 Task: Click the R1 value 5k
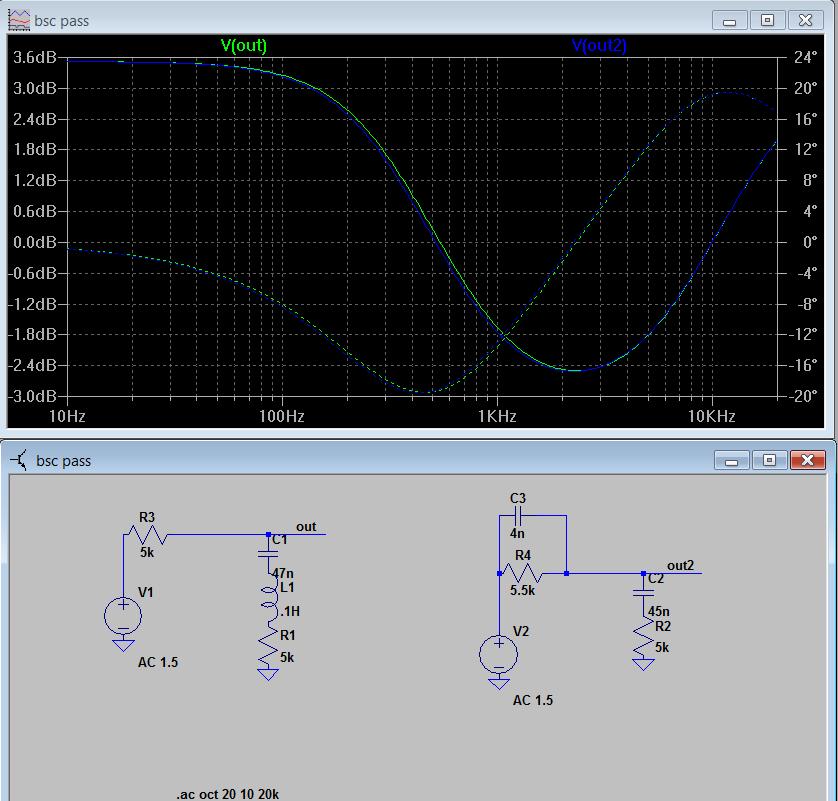(x=287, y=658)
